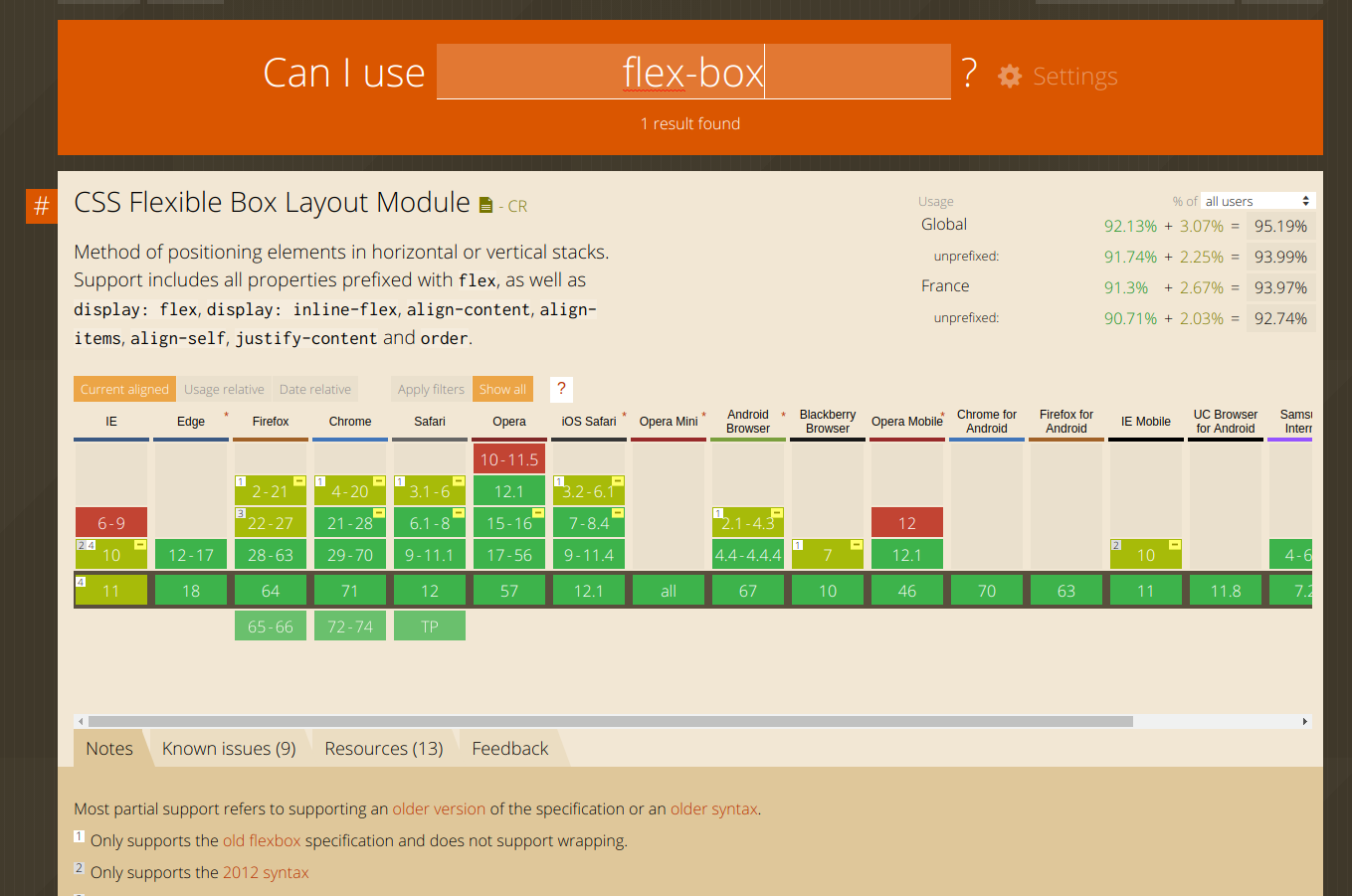
Task: Click Opera Mobile 12 red cell
Action: (x=907, y=523)
